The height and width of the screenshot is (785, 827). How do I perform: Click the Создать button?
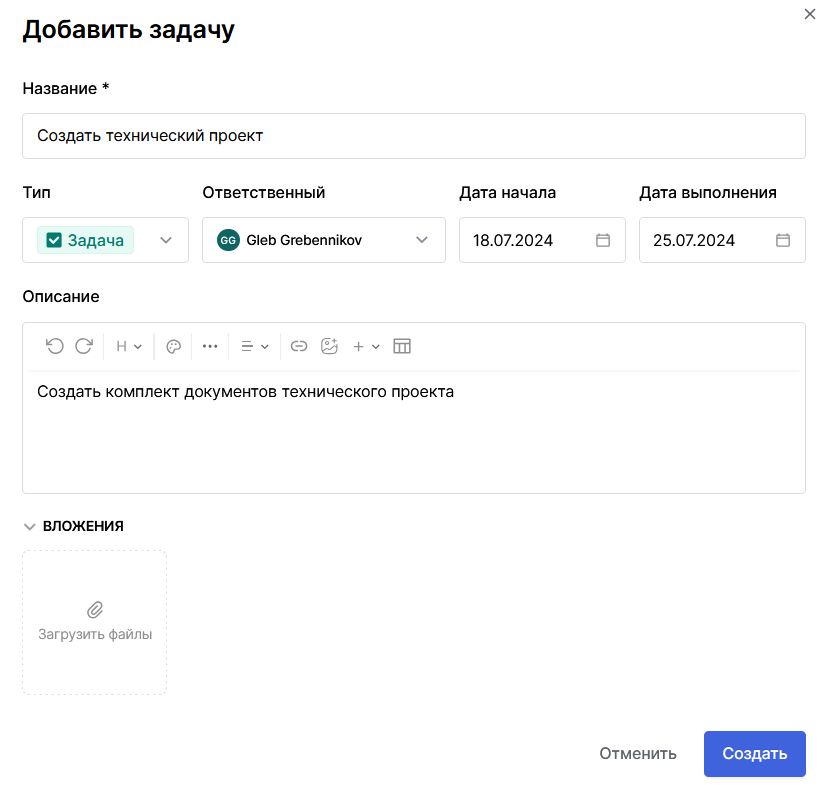coord(754,754)
